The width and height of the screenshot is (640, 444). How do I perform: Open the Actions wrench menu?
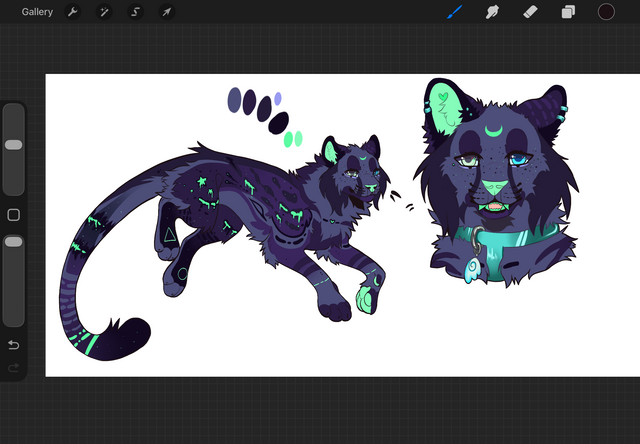(x=73, y=12)
